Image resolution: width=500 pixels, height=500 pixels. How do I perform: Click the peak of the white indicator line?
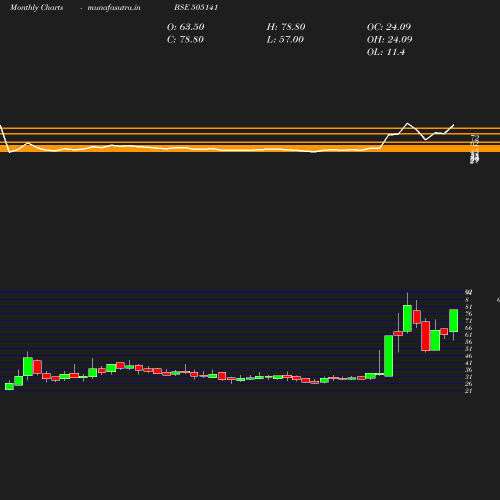click(x=407, y=123)
